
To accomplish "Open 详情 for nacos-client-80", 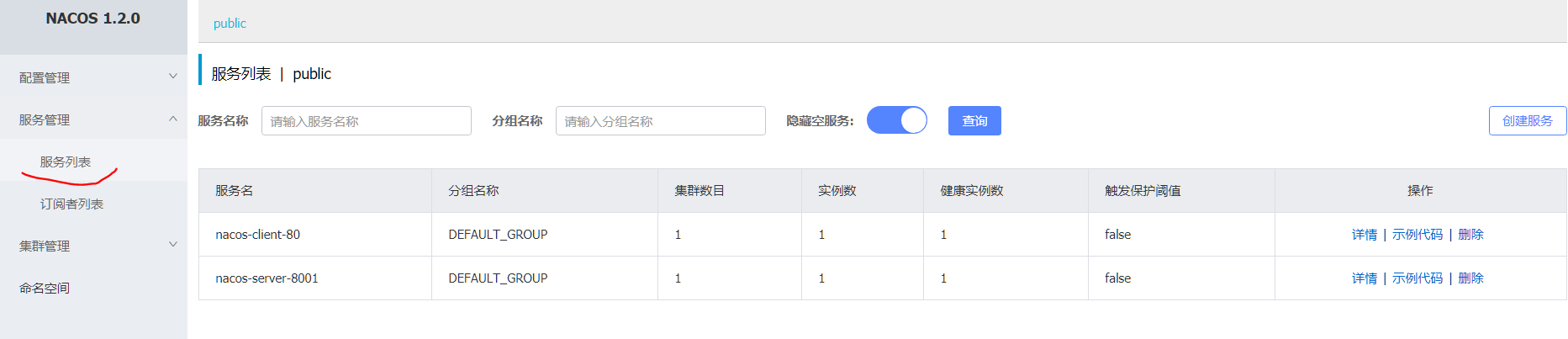I will (1365, 235).
